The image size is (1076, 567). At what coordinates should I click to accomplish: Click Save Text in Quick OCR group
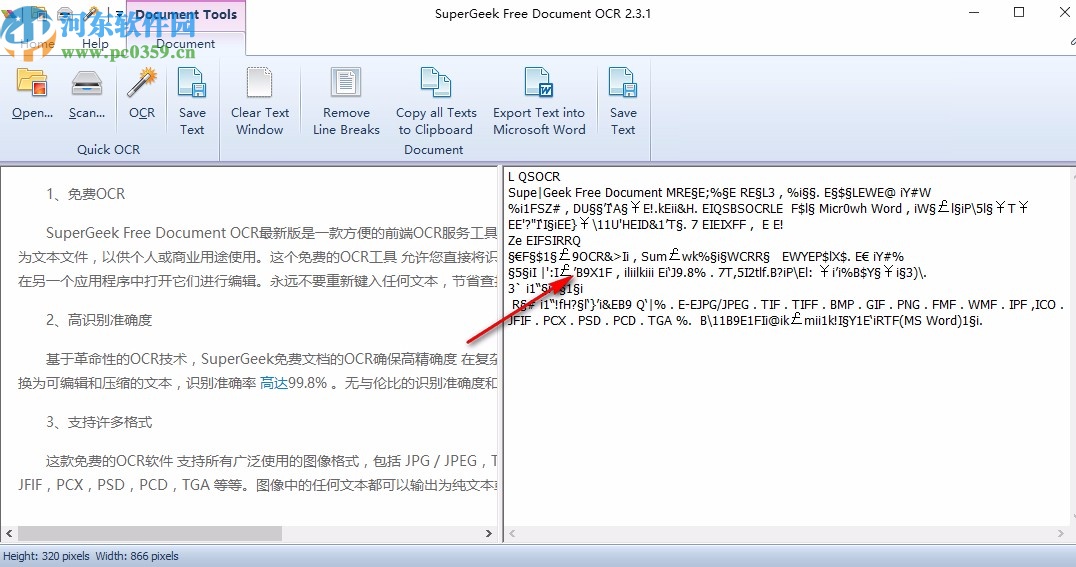pos(192,102)
